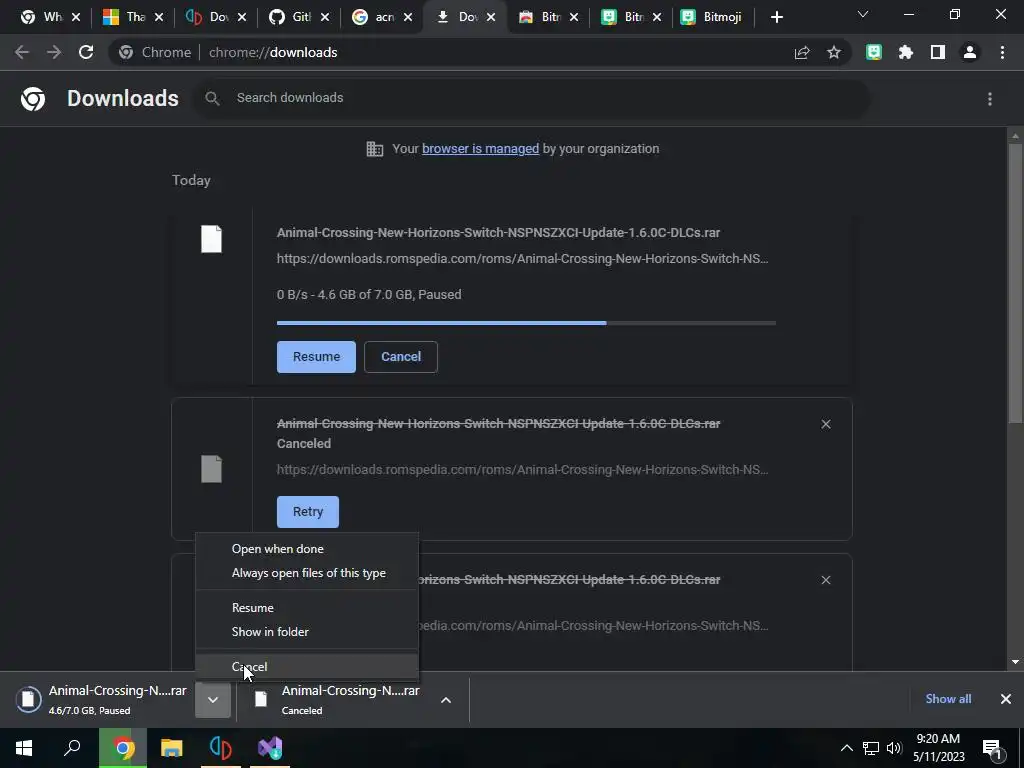Cancel paused download via page button
The image size is (1024, 768).
tap(401, 357)
